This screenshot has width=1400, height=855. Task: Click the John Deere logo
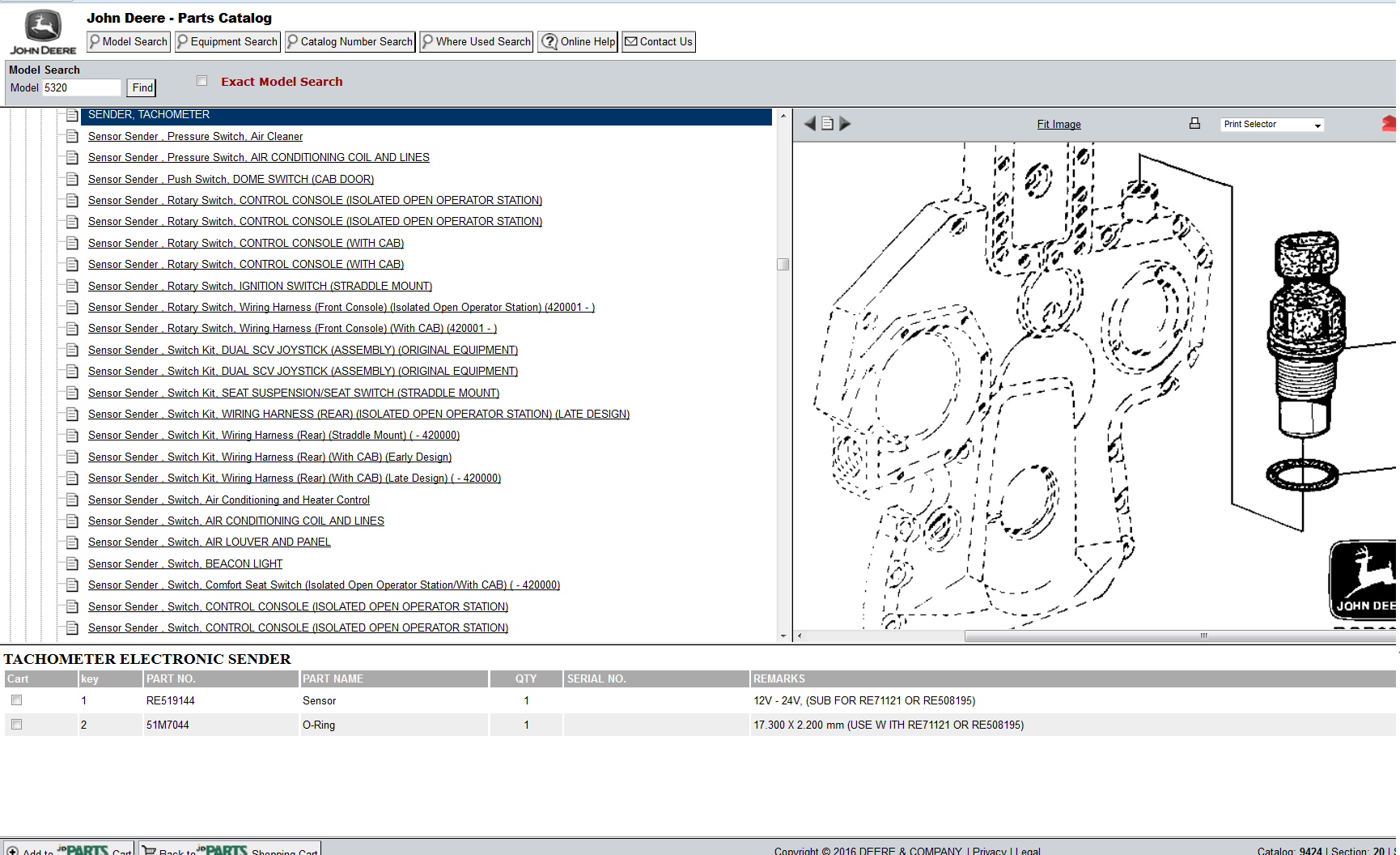pyautogui.click(x=43, y=32)
